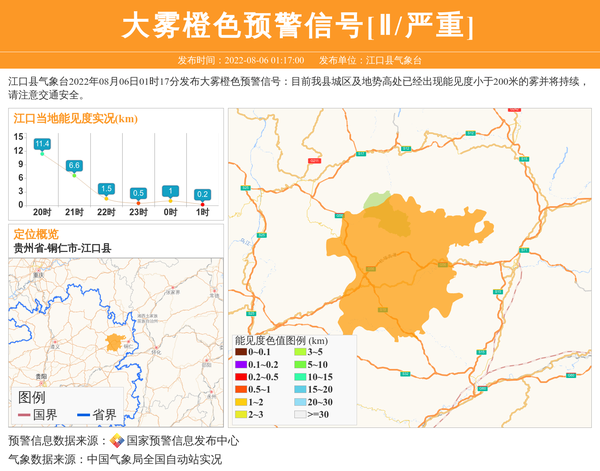
Task: Click the 国界 red line legend entry
Action: (38, 415)
